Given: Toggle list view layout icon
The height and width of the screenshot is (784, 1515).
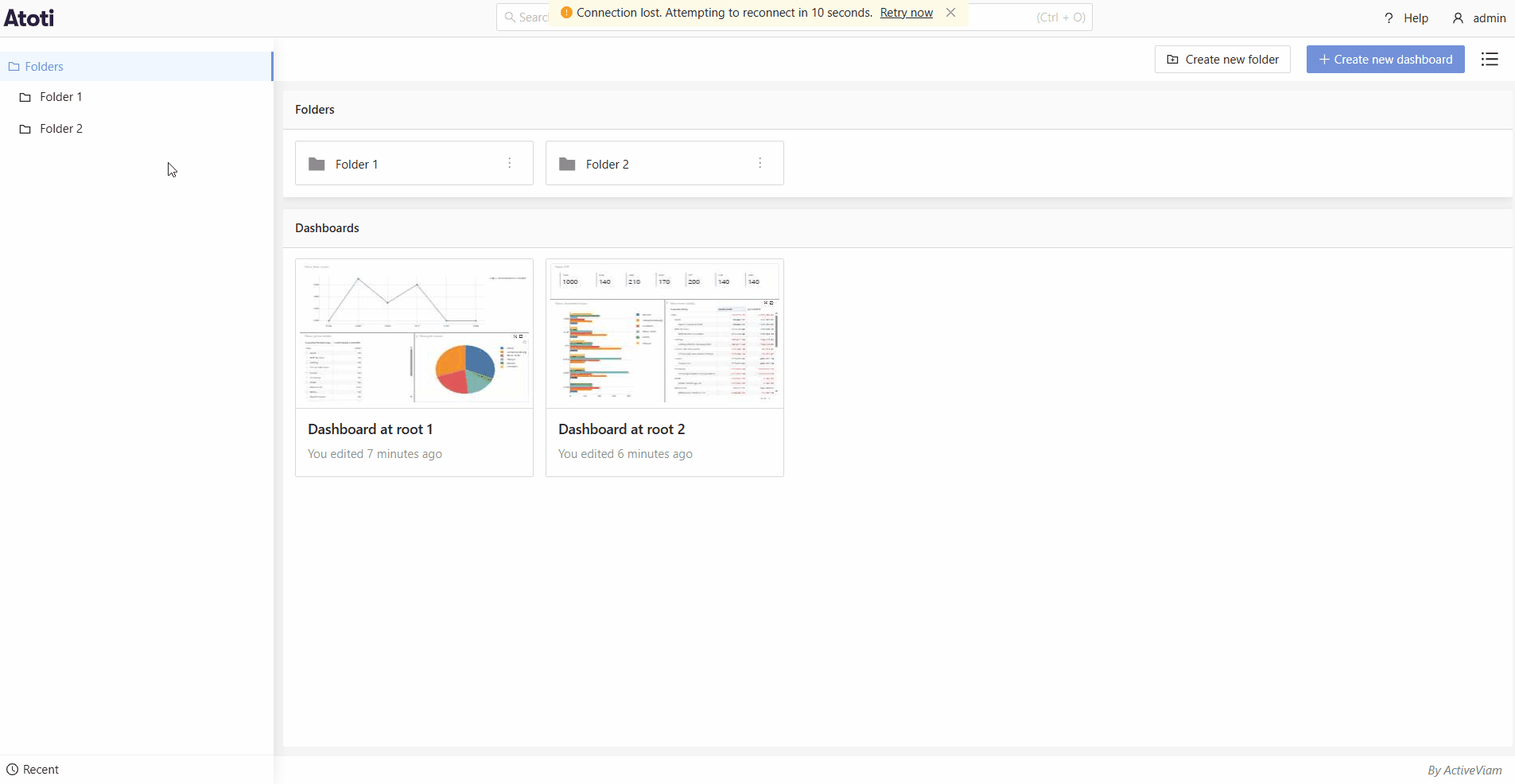Looking at the screenshot, I should [x=1490, y=60].
